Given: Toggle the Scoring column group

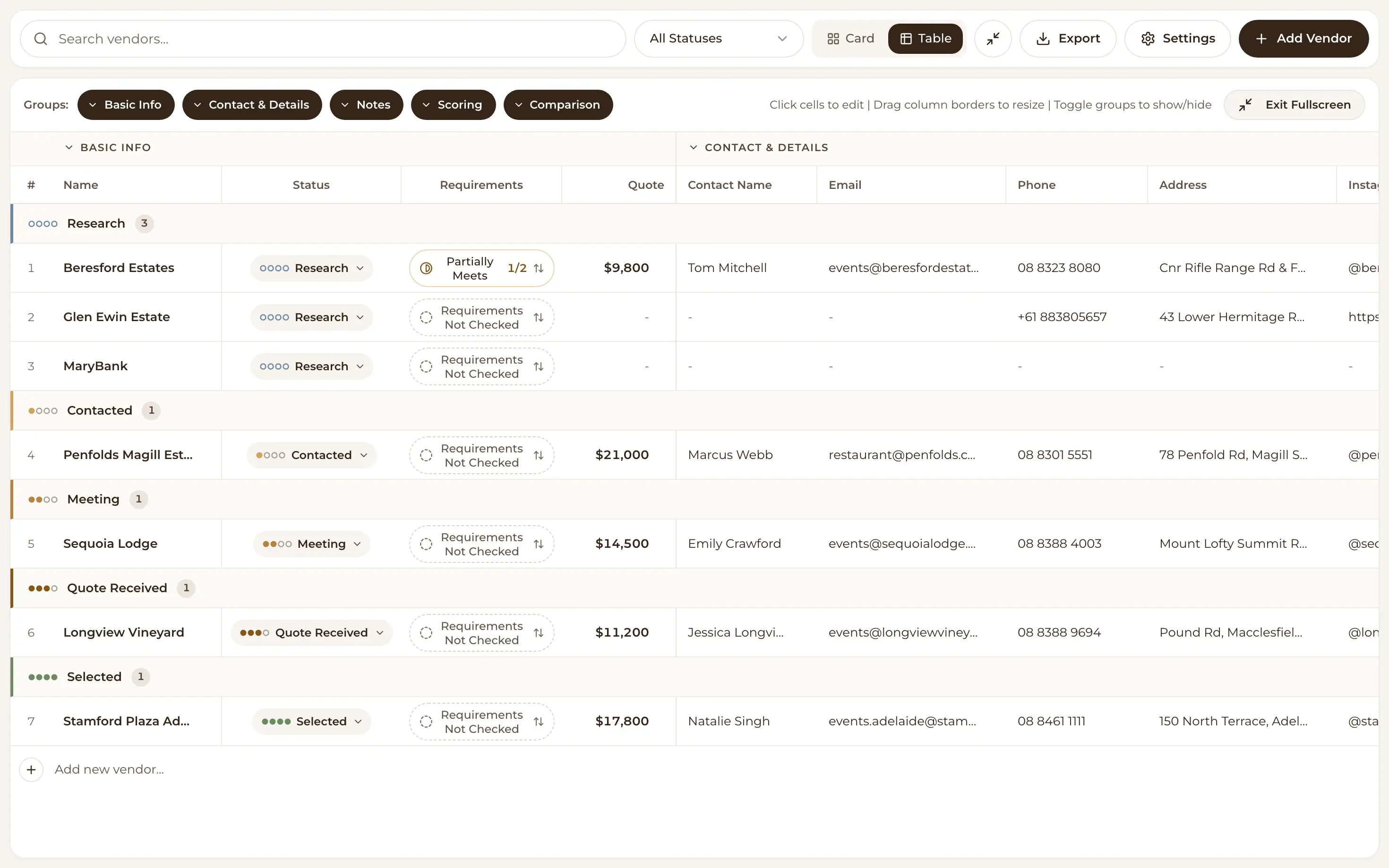Looking at the screenshot, I should (453, 104).
